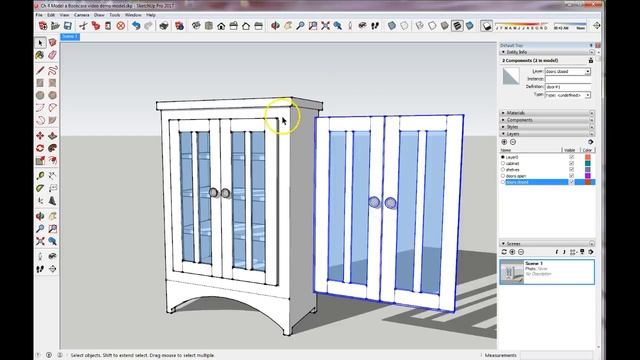Click the Update Scene refresh button

(504, 252)
